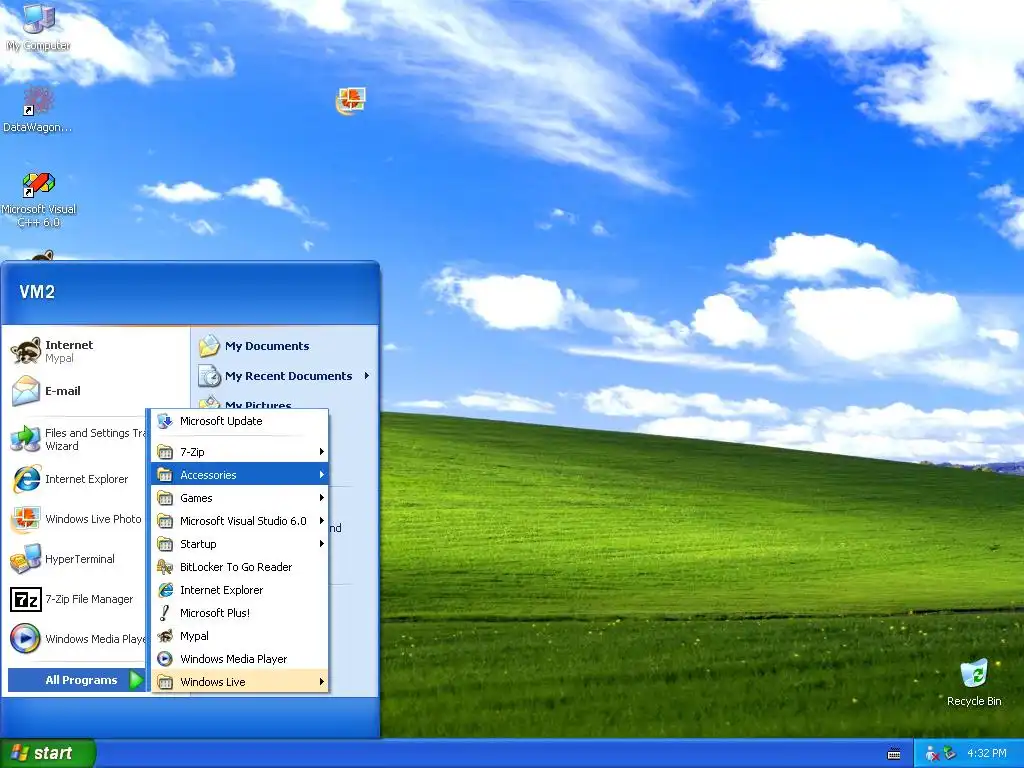The width and height of the screenshot is (1024, 768).
Task: Open the Windows Live Photo Gallery icon
Action: [26, 519]
